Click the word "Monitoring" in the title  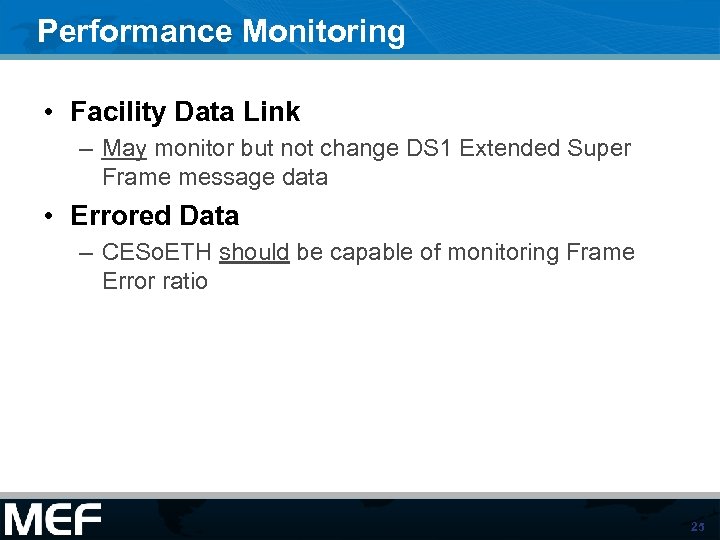[324, 31]
